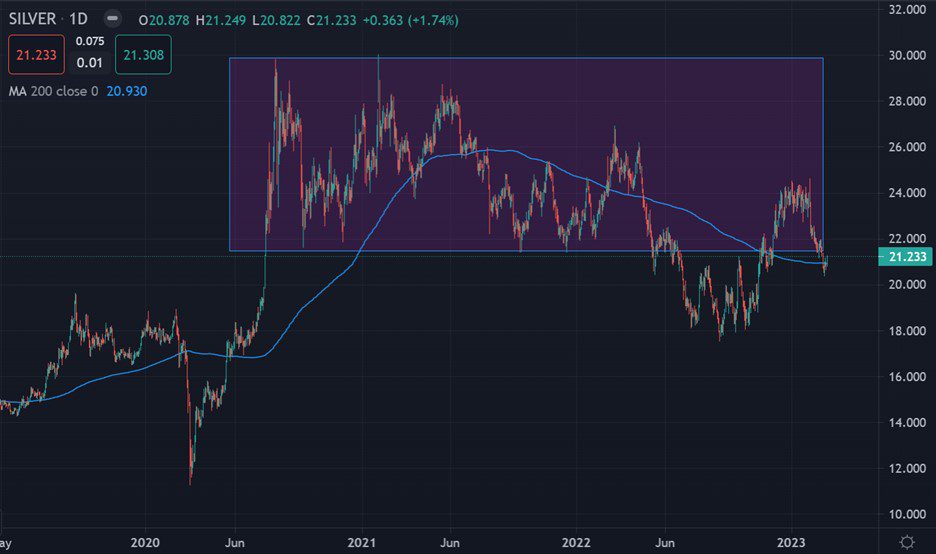Image resolution: width=936 pixels, height=554 pixels.
Task: Click the 0.075 spread value
Action: (90, 41)
